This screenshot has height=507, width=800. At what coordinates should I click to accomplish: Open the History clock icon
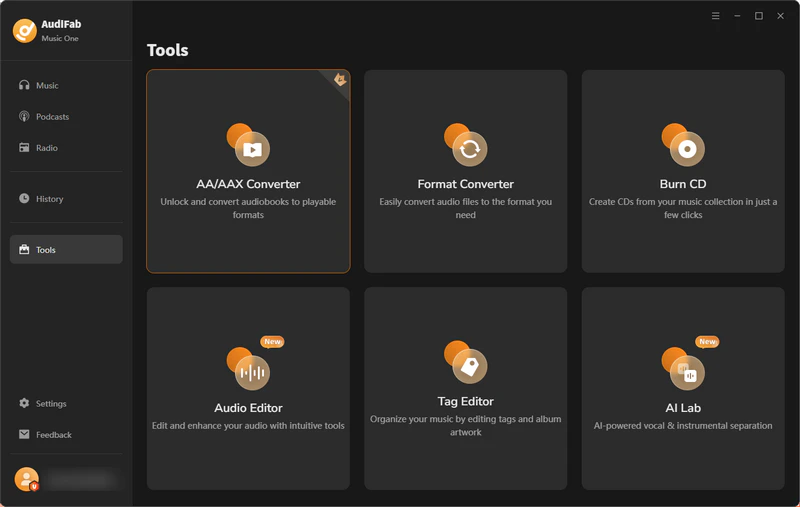(x=24, y=198)
